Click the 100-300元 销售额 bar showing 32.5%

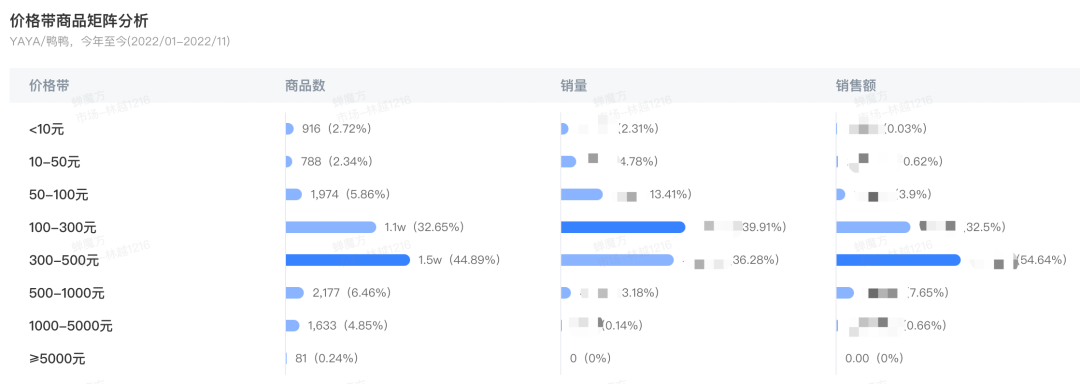[x=873, y=227]
